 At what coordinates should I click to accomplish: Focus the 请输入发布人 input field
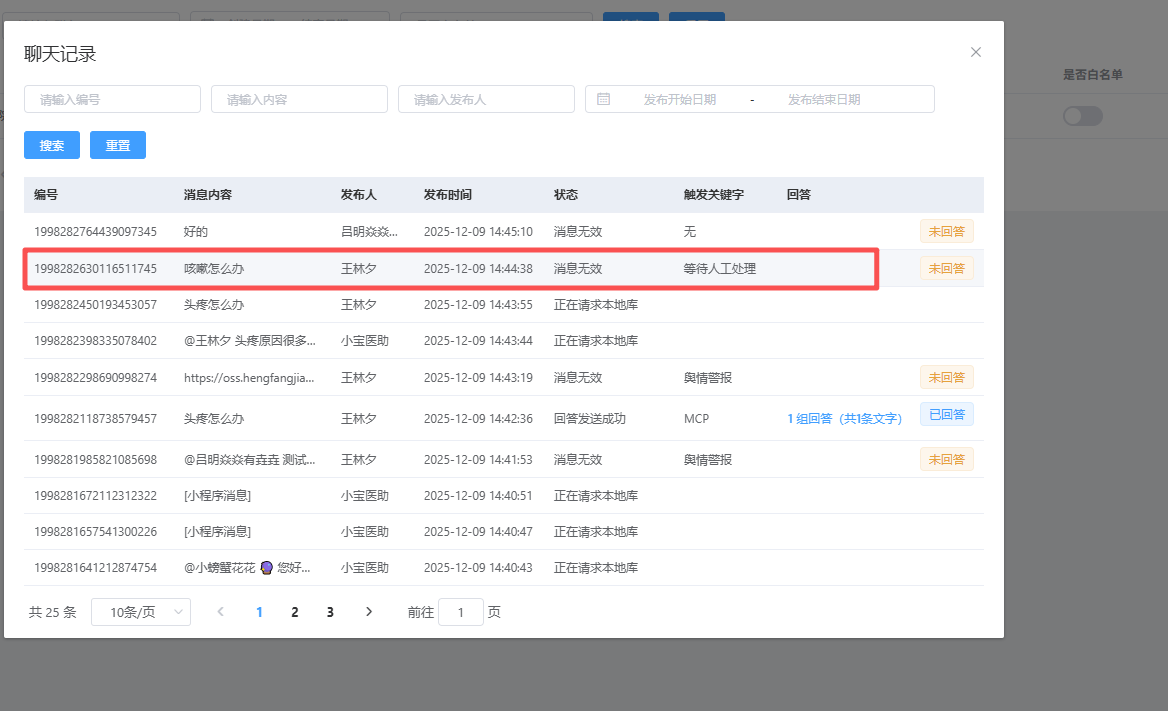coord(486,99)
